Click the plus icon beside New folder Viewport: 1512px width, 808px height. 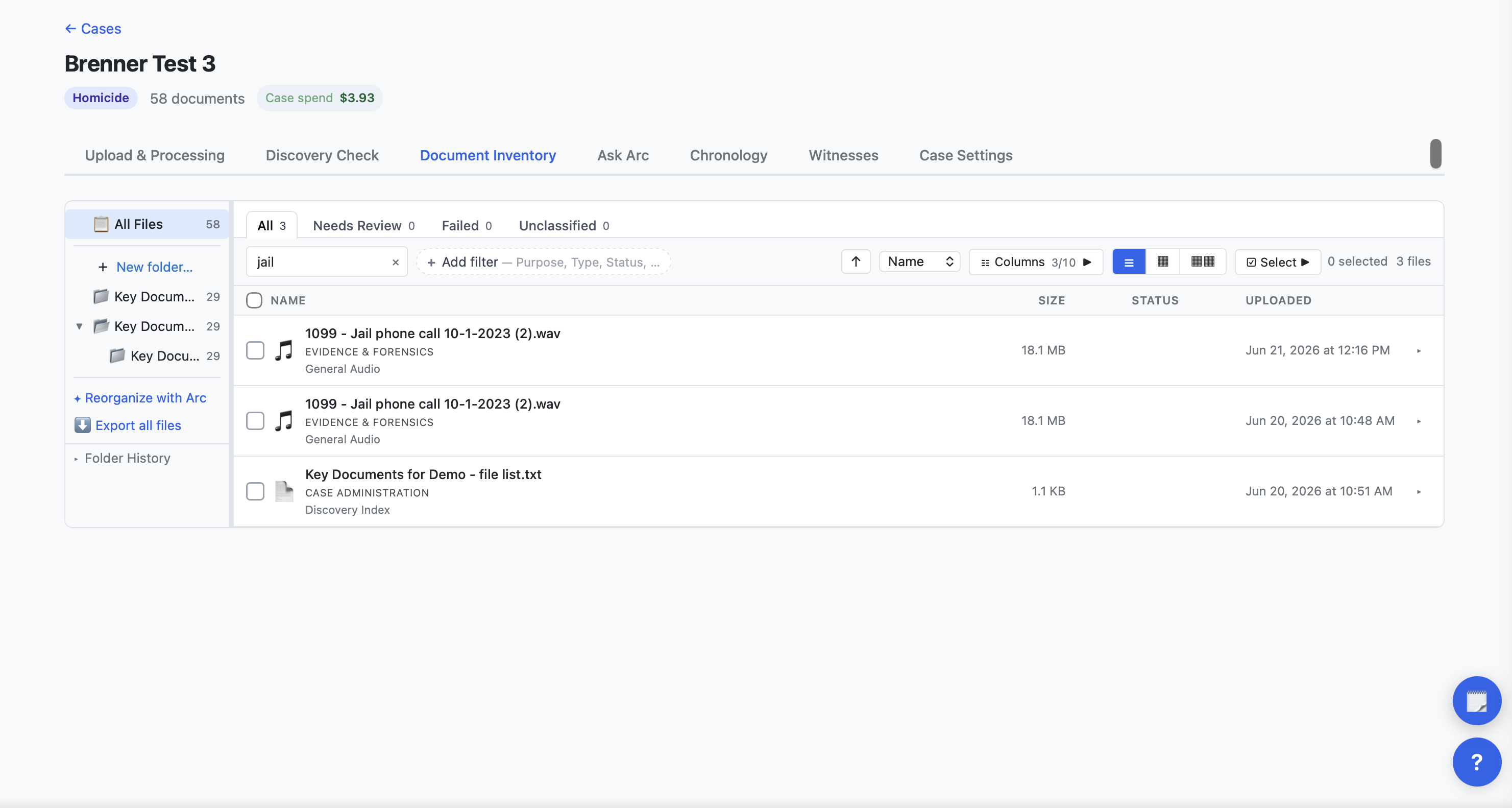click(103, 267)
